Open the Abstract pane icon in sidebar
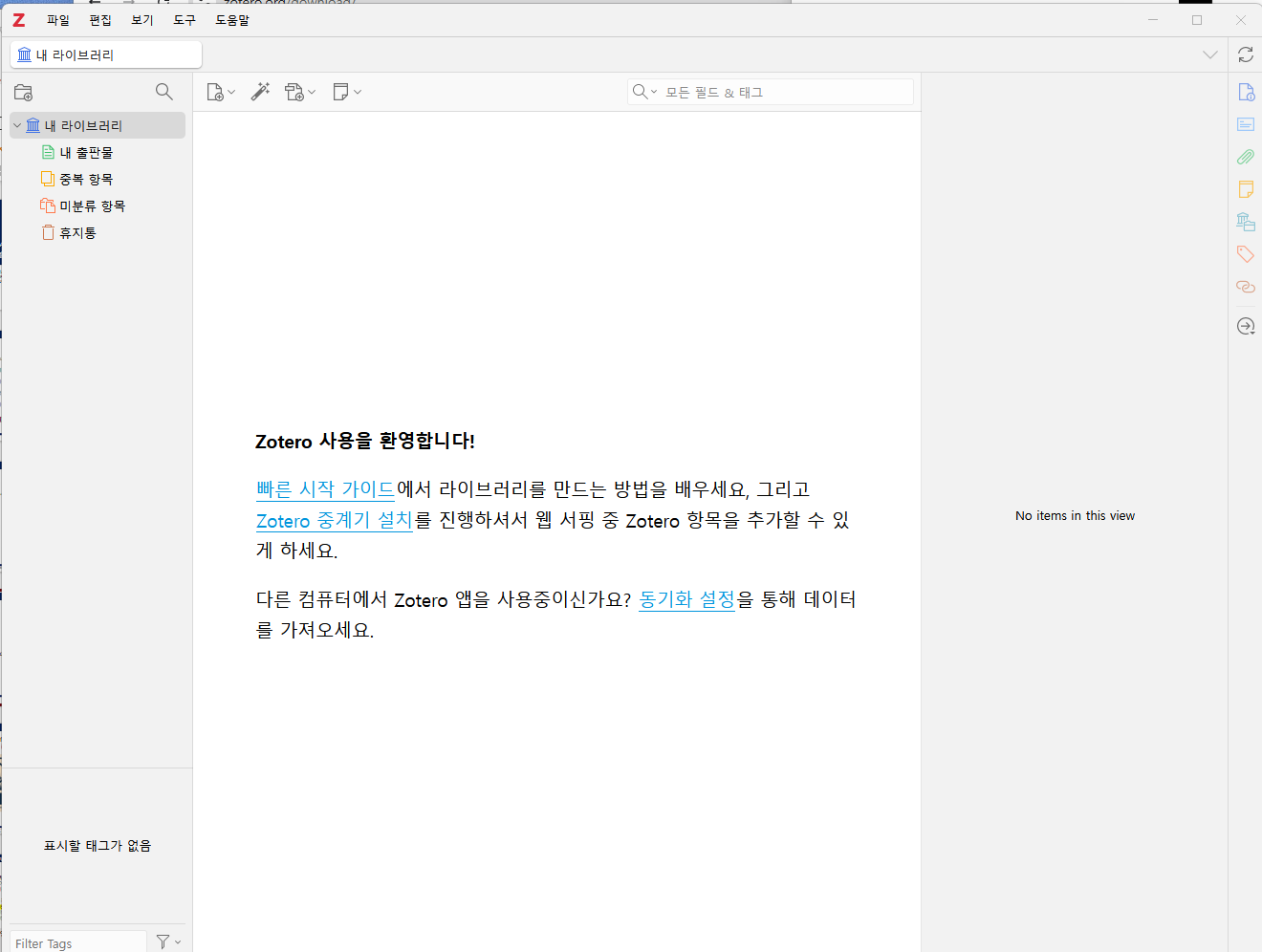The width and height of the screenshot is (1262, 952). 1246,124
